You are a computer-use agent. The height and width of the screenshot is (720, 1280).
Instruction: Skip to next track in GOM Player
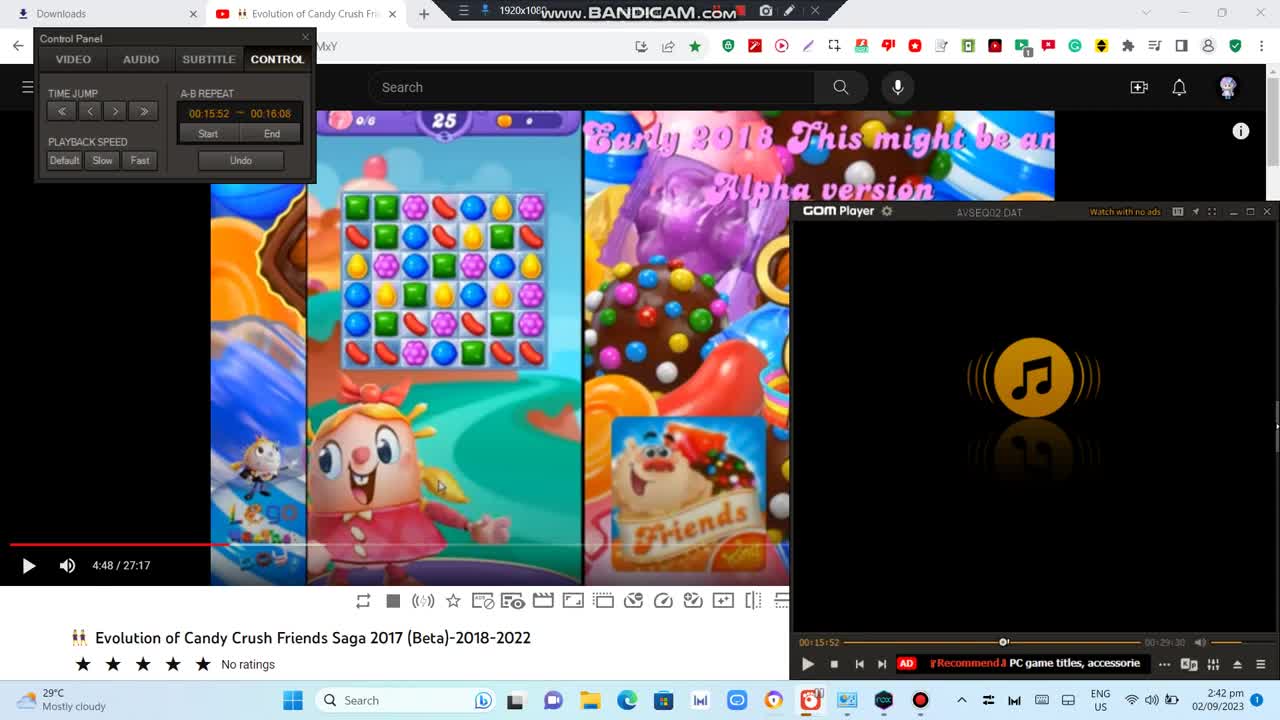pyautogui.click(x=882, y=664)
